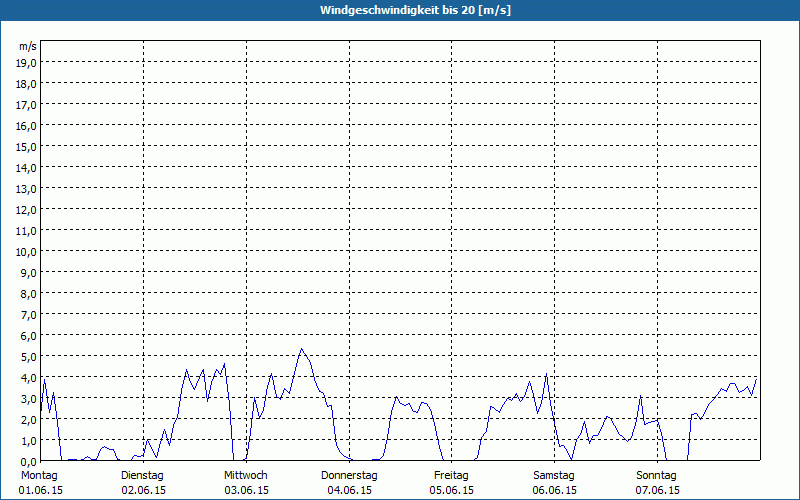
Task: Select the 9,0 y-axis label
Action: [x=30, y=272]
